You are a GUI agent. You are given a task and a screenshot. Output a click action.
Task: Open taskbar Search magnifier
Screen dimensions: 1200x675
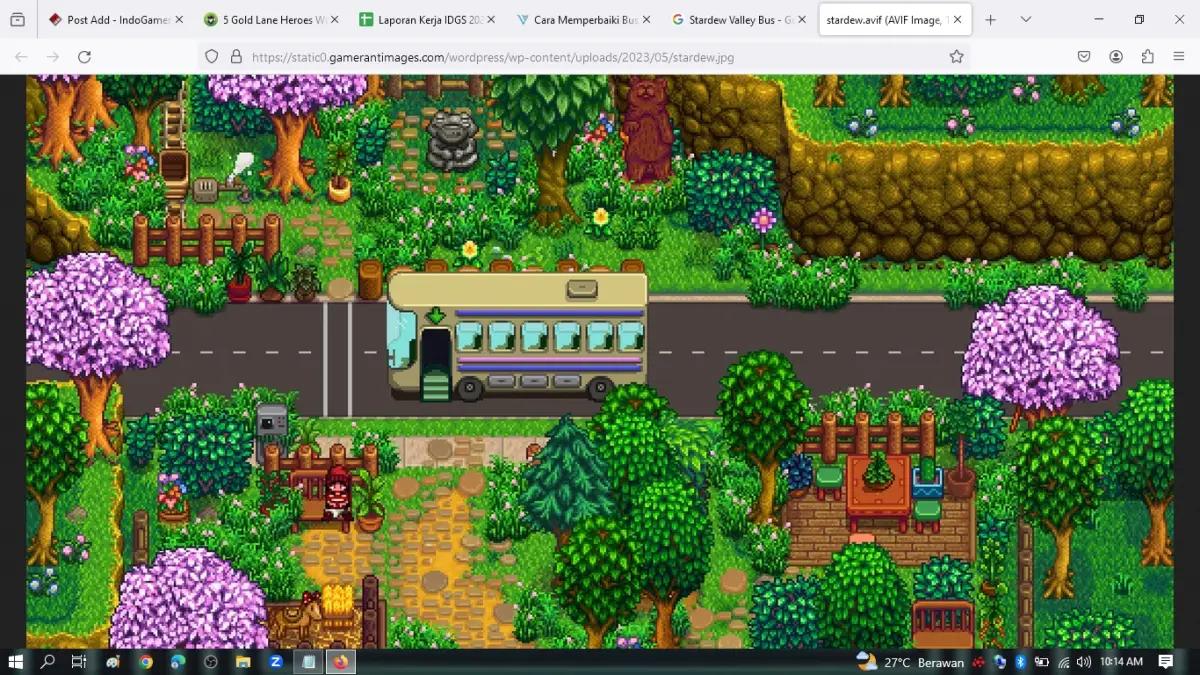point(48,662)
